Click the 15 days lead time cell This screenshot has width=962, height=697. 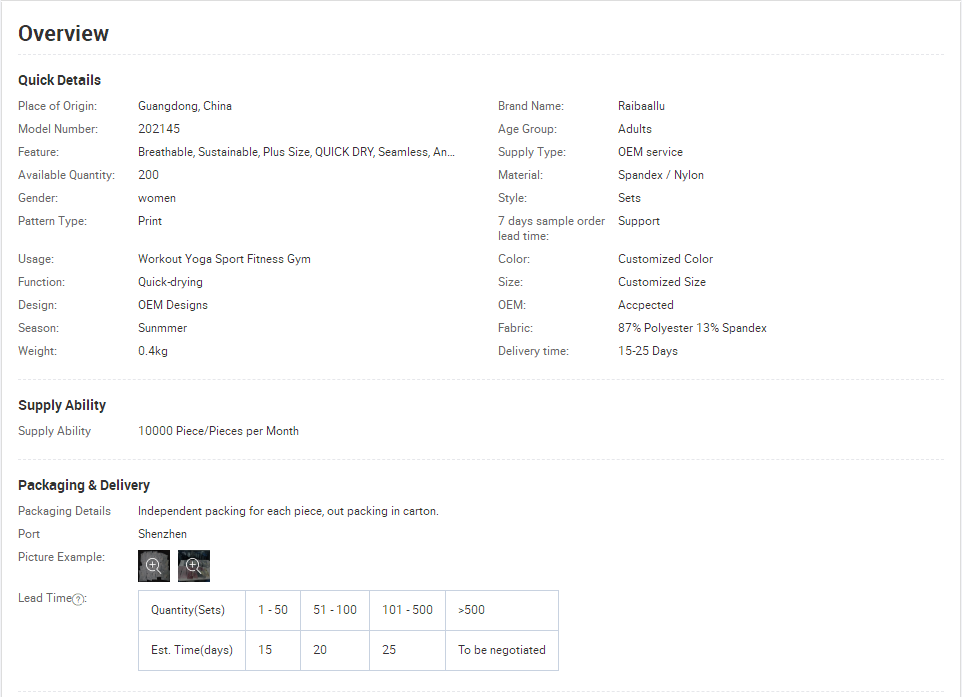pos(273,650)
